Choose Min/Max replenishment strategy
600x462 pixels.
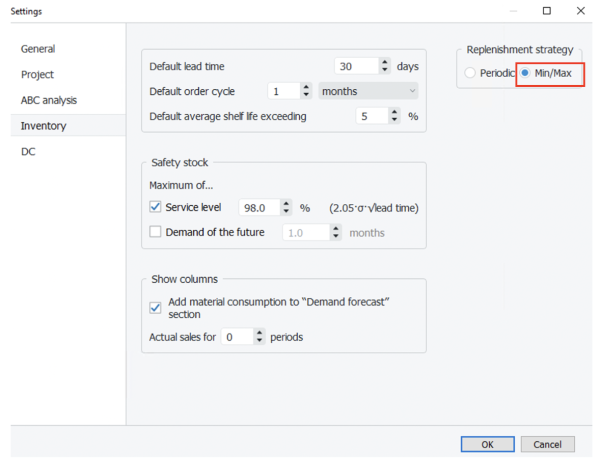(x=526, y=74)
